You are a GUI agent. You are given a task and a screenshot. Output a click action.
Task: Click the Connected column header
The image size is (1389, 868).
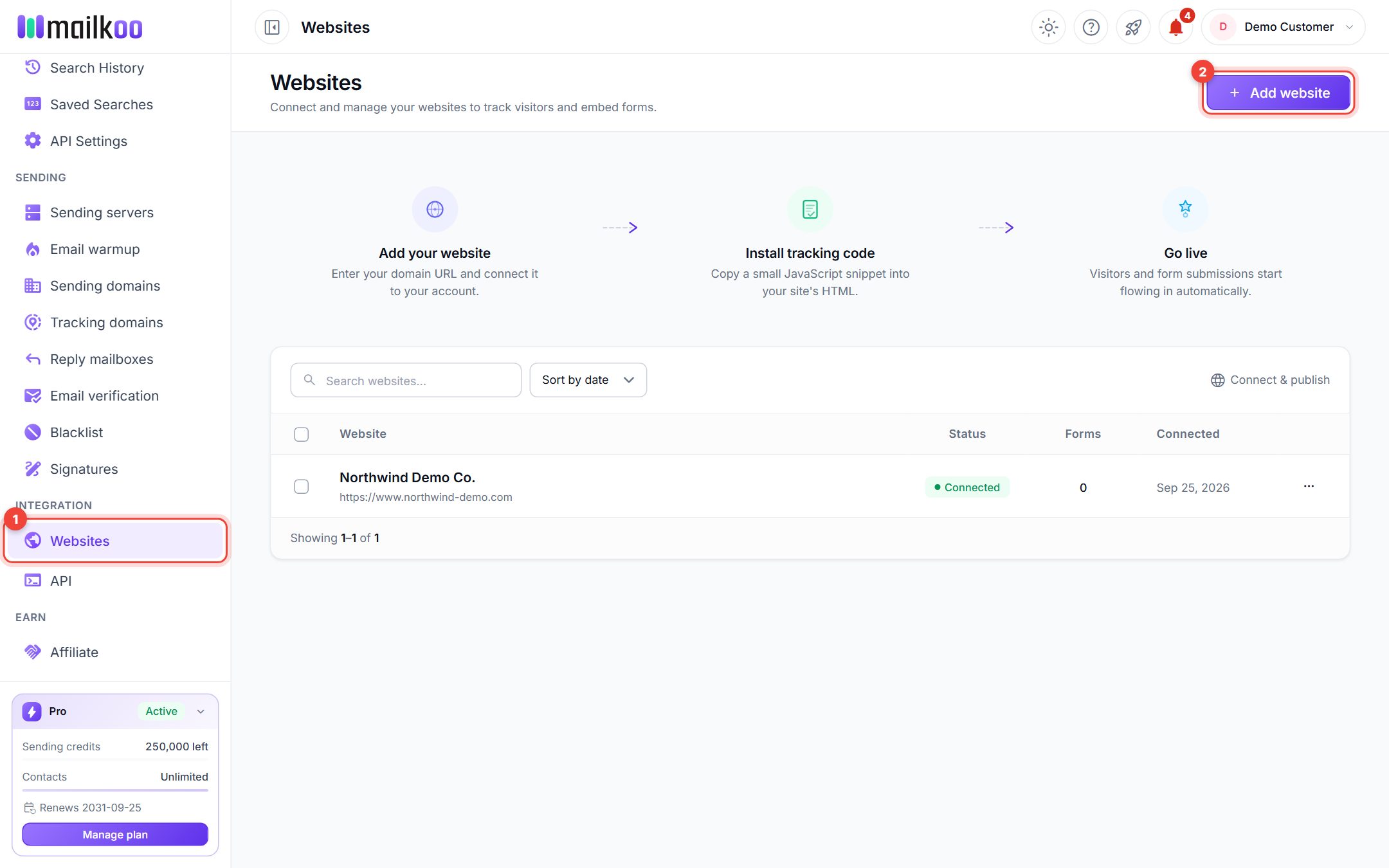point(1188,434)
